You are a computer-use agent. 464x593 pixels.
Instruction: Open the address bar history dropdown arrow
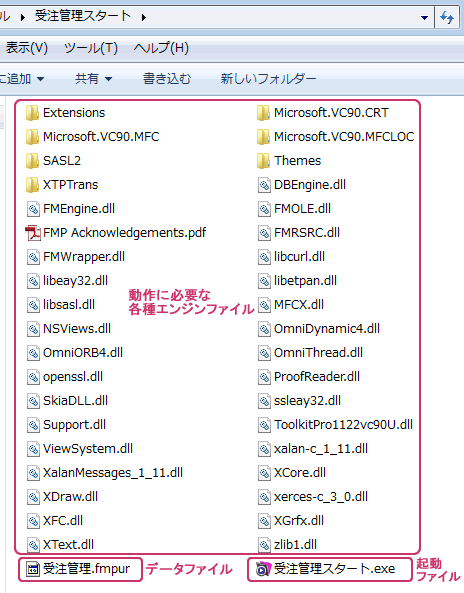pos(424,17)
